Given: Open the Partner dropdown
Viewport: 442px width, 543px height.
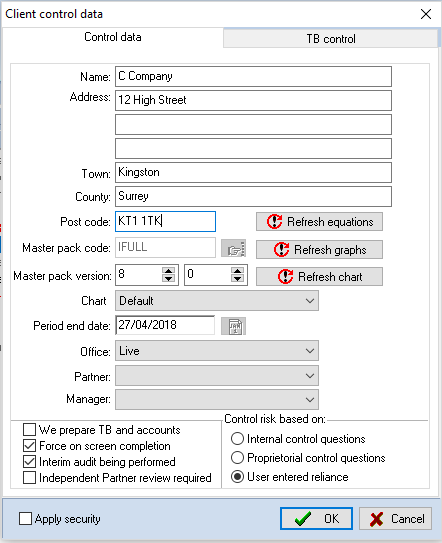Looking at the screenshot, I should (x=217, y=376).
